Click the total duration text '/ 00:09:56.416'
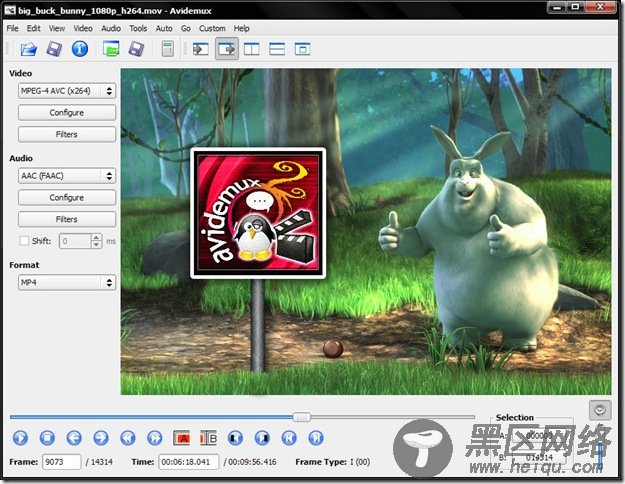The height and width of the screenshot is (484, 625). pyautogui.click(x=250, y=462)
